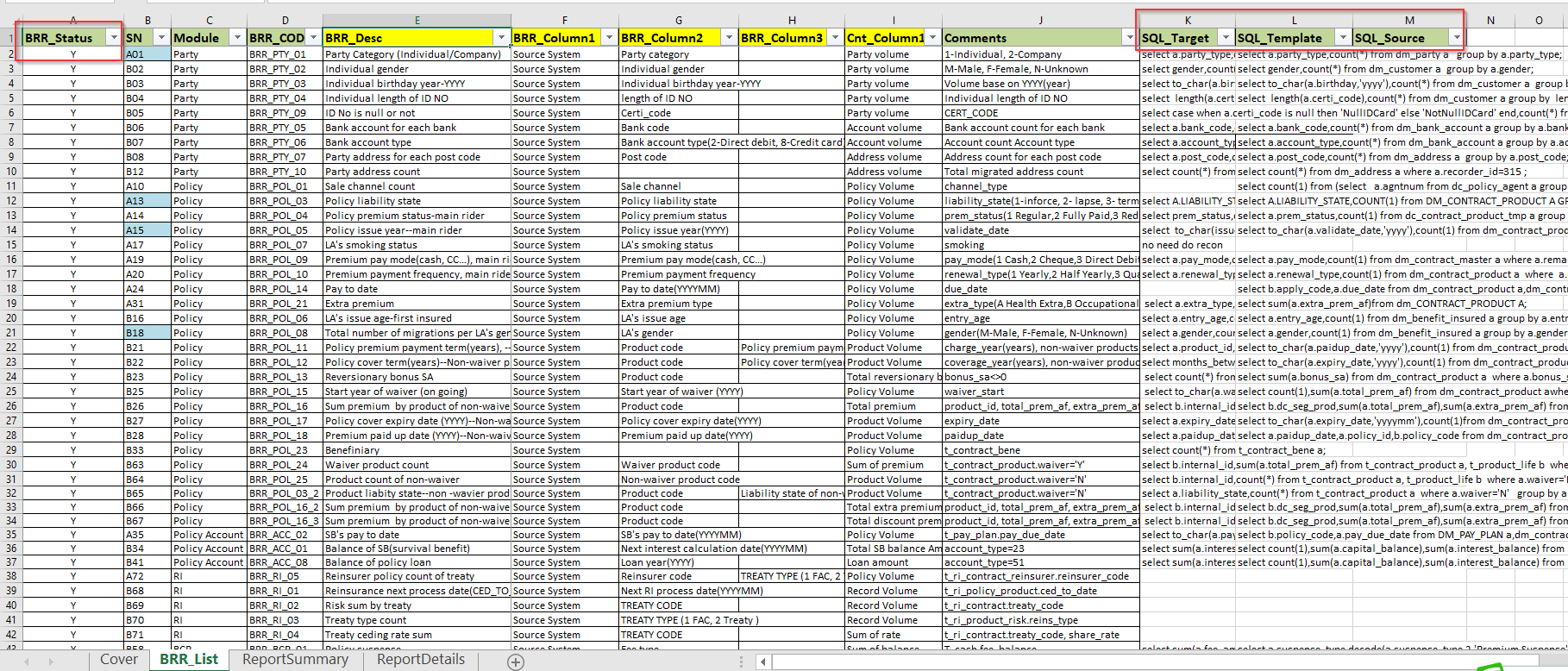Select the 'no need do recon' cell
1568x671 pixels.
tap(1188, 245)
